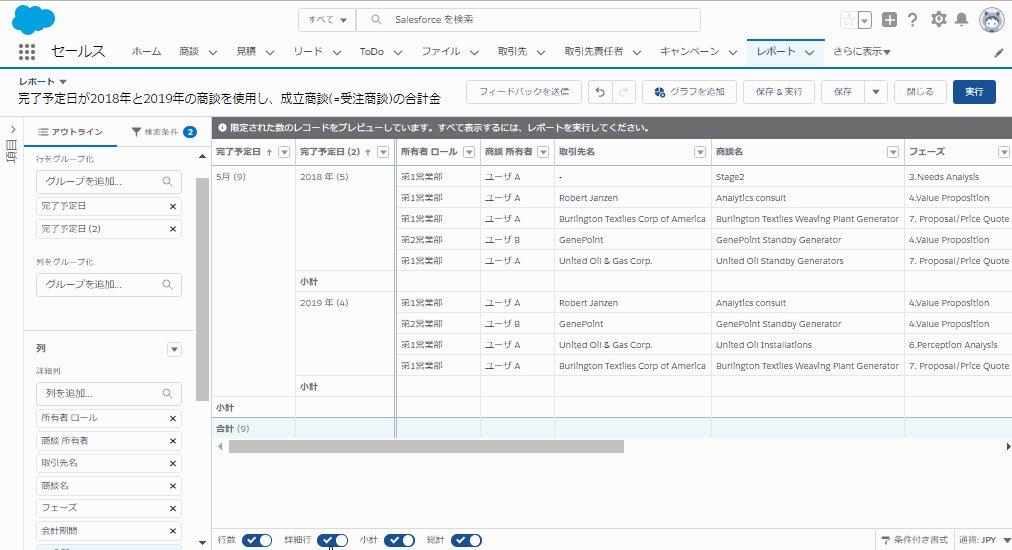Remove the 会計期間 column from list

[x=173, y=531]
